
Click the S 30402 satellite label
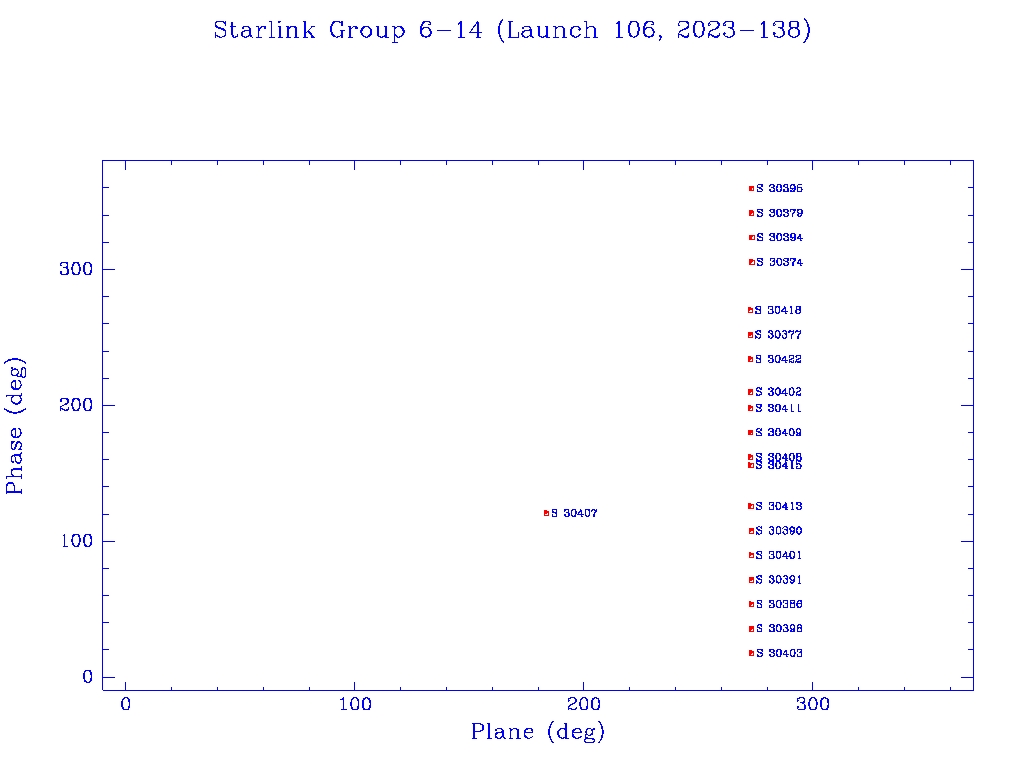coord(778,392)
